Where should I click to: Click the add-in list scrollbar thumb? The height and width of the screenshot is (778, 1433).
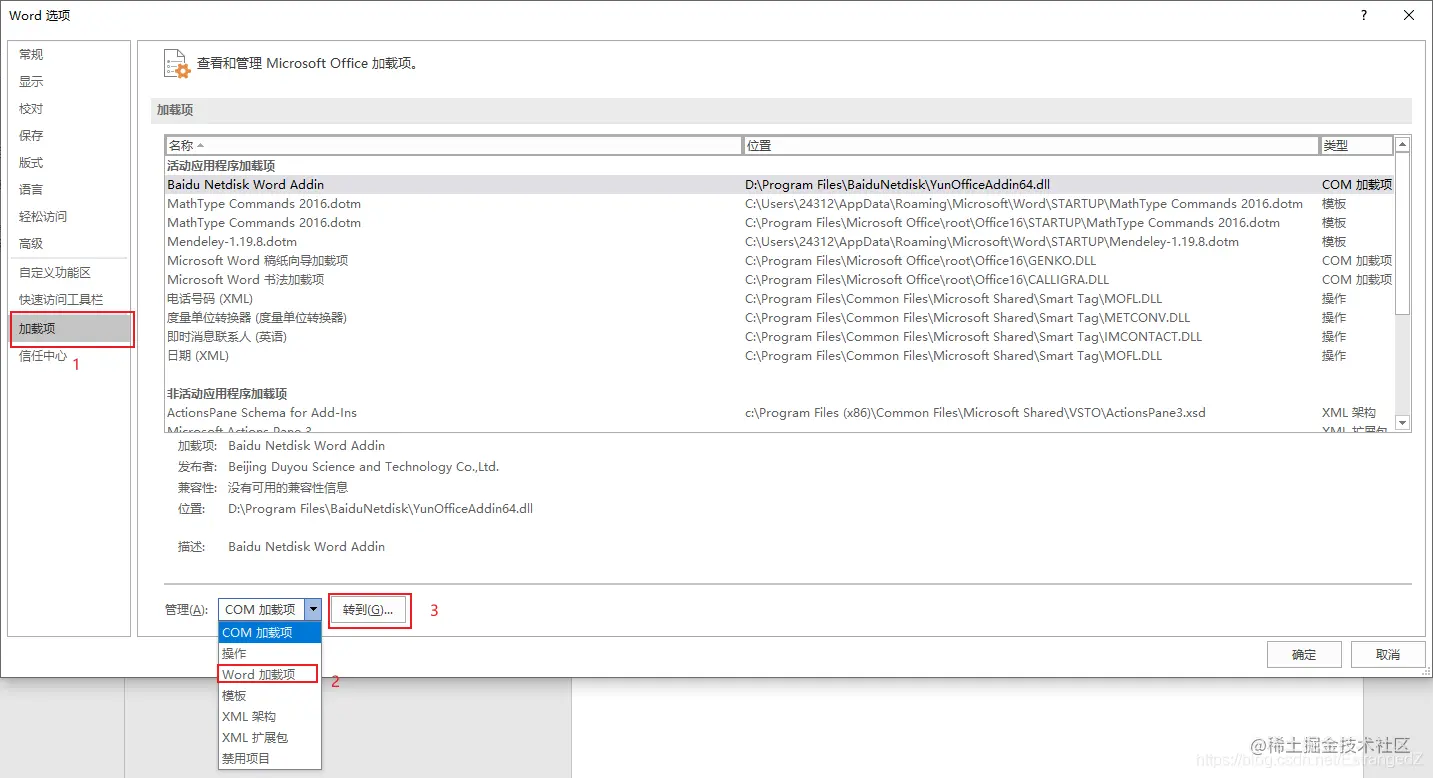pos(1402,234)
